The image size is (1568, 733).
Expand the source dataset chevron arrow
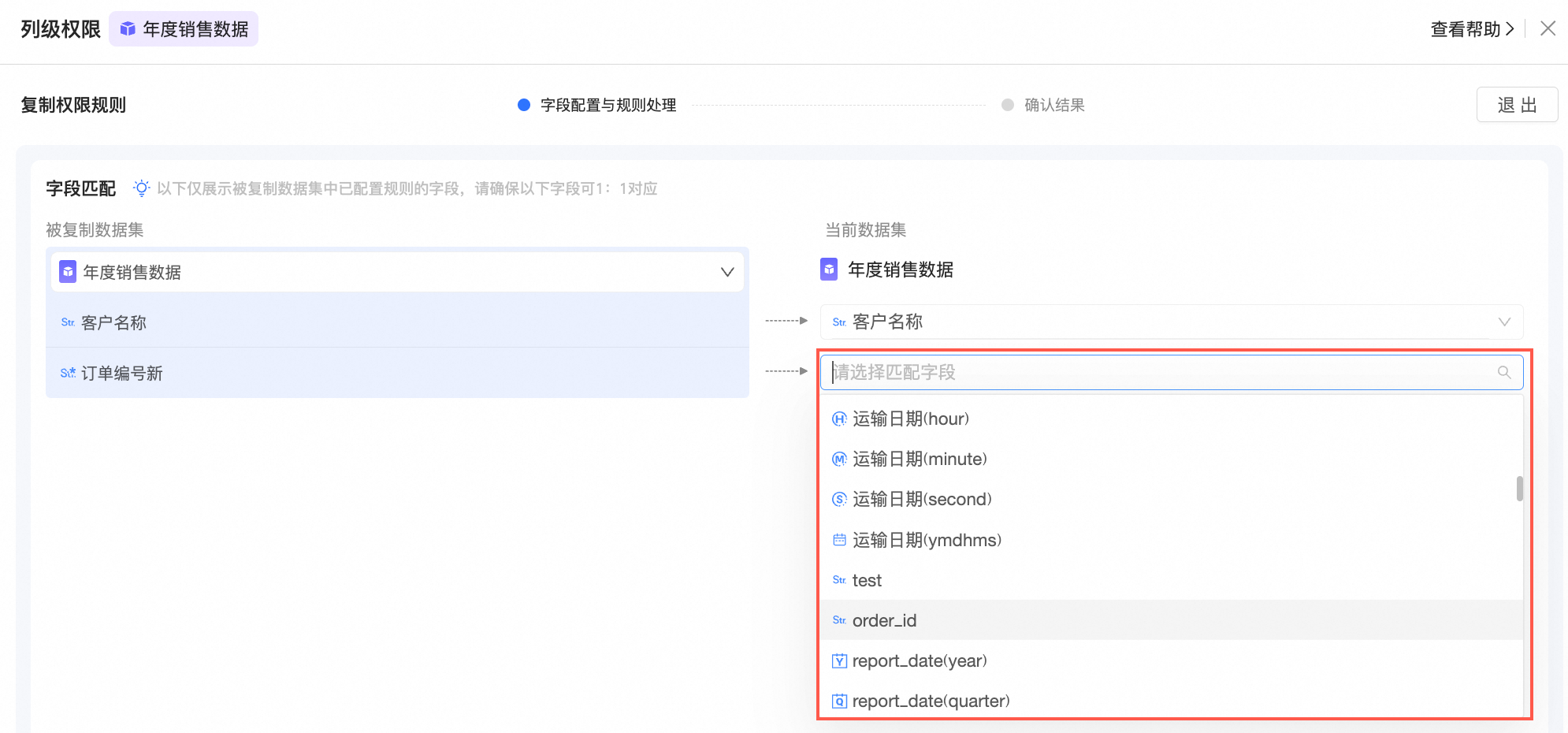click(x=727, y=272)
